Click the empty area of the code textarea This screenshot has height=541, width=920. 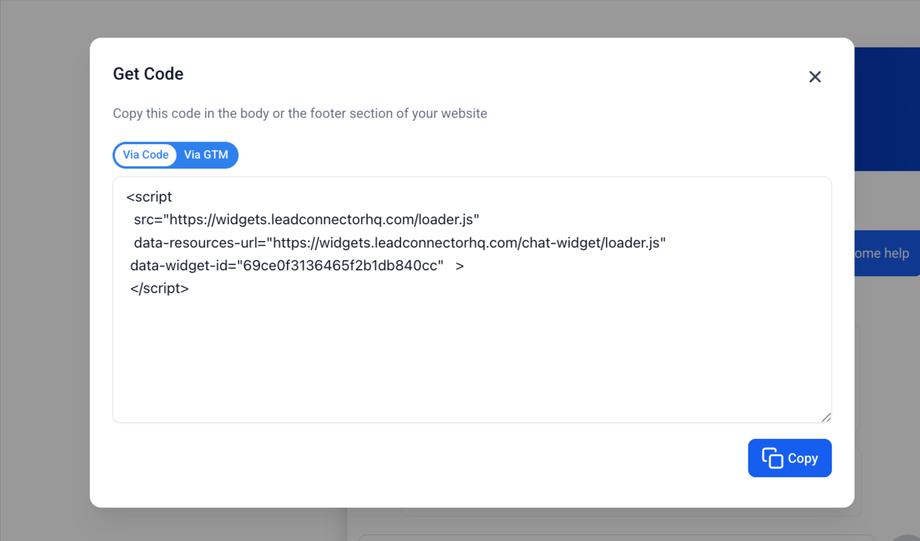point(470,360)
